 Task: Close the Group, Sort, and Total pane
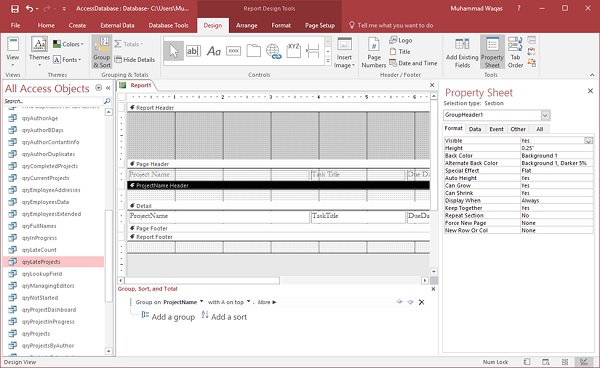pos(433,289)
